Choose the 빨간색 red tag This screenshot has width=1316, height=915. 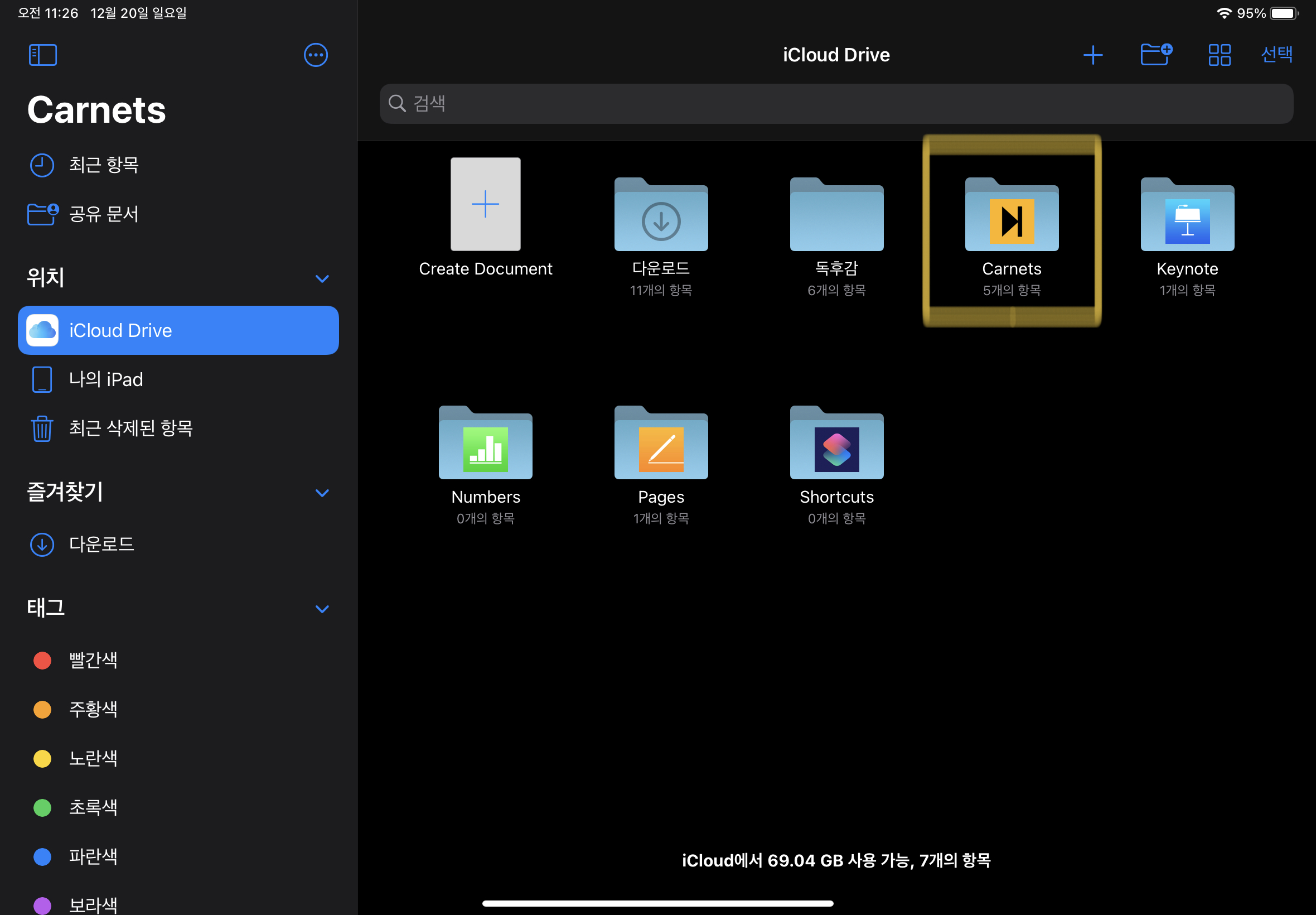point(93,660)
